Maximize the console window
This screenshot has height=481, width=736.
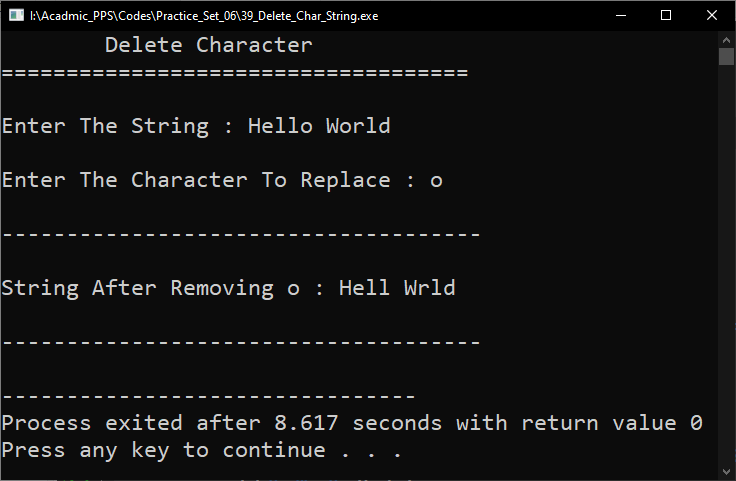(665, 15)
